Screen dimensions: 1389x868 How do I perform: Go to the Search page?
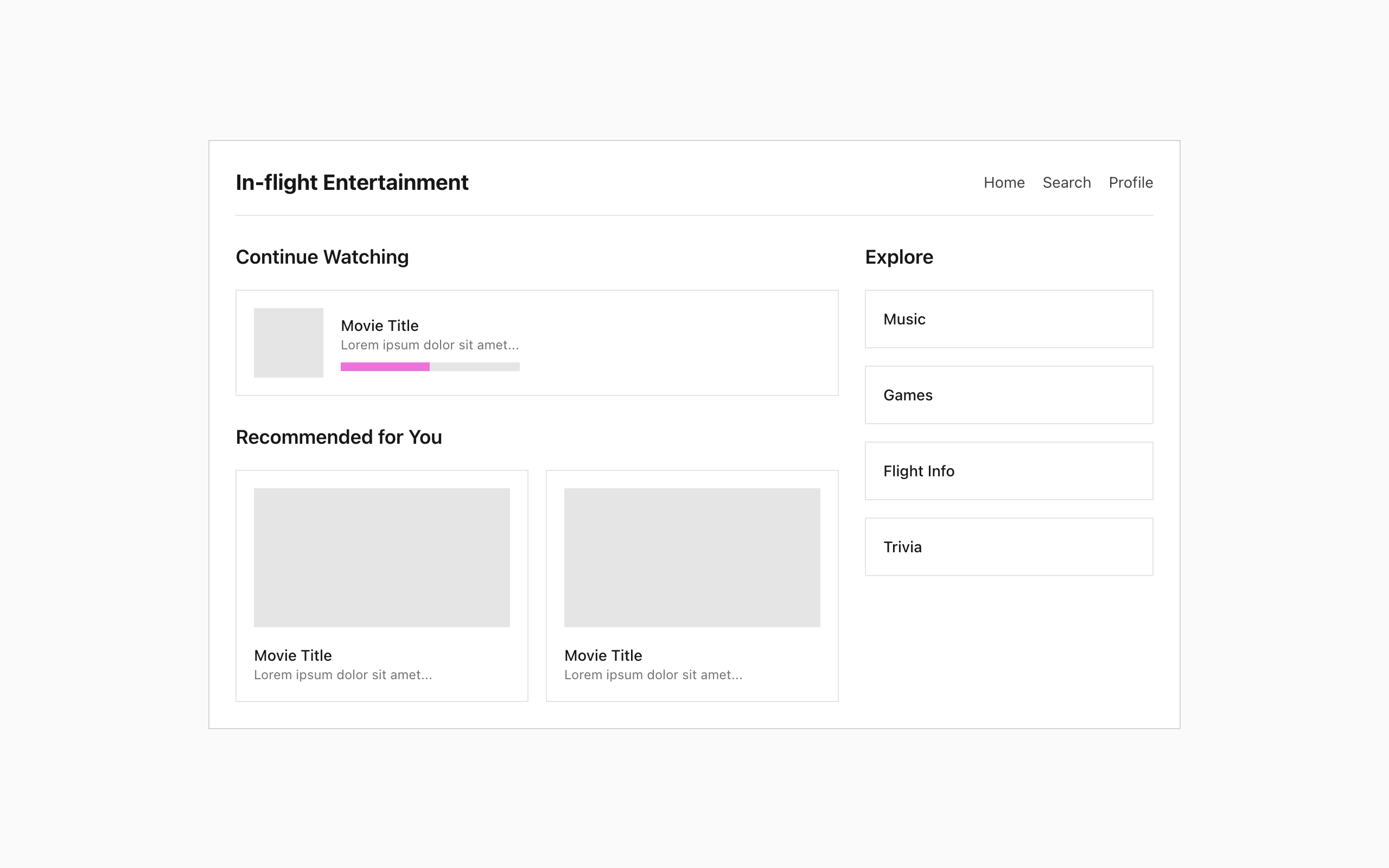coord(1066,183)
